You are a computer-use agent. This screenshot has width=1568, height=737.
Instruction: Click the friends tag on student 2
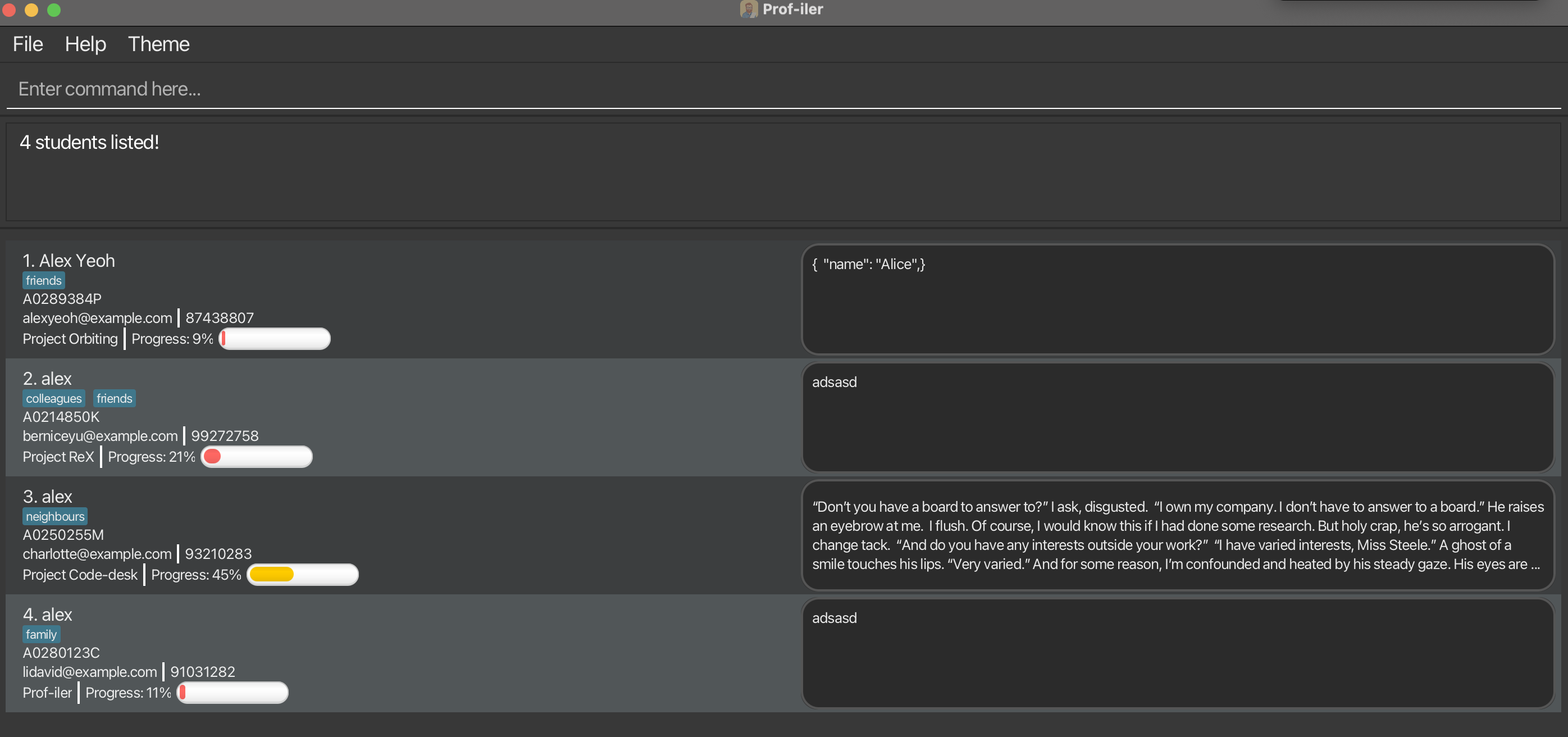pyautogui.click(x=115, y=398)
